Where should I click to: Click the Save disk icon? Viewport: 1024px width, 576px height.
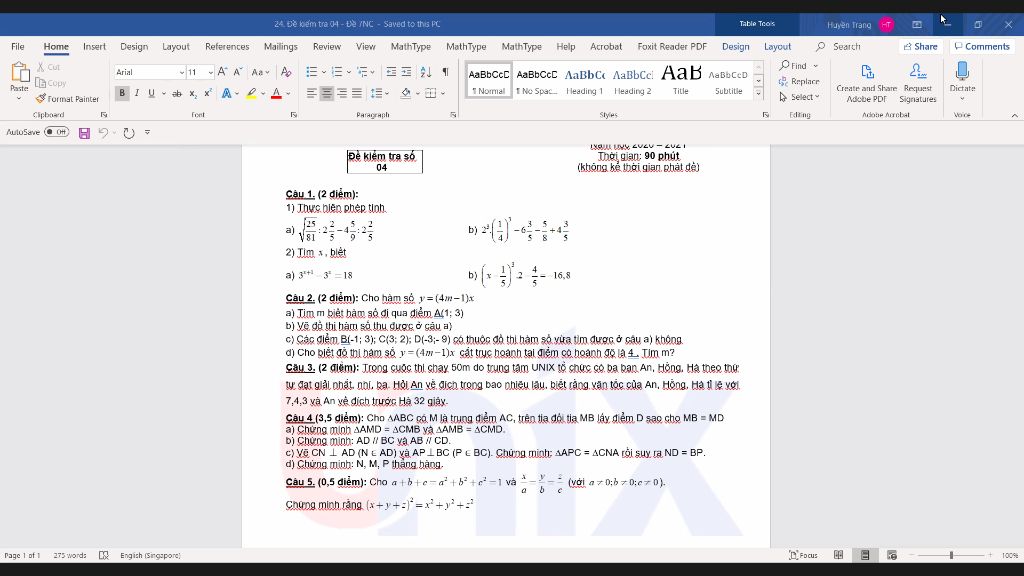coord(84,133)
